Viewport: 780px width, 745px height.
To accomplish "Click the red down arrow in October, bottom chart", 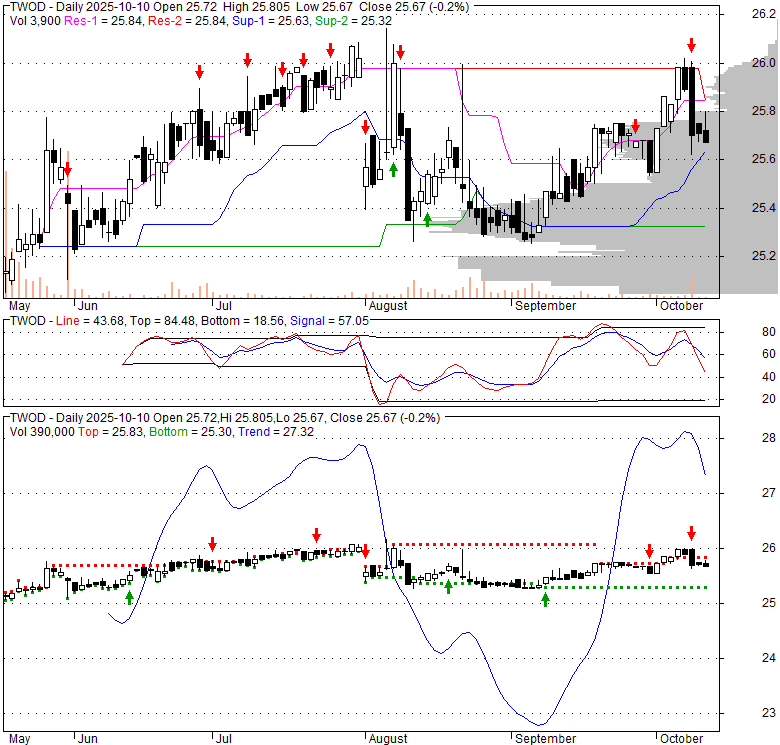I will pyautogui.click(x=691, y=533).
